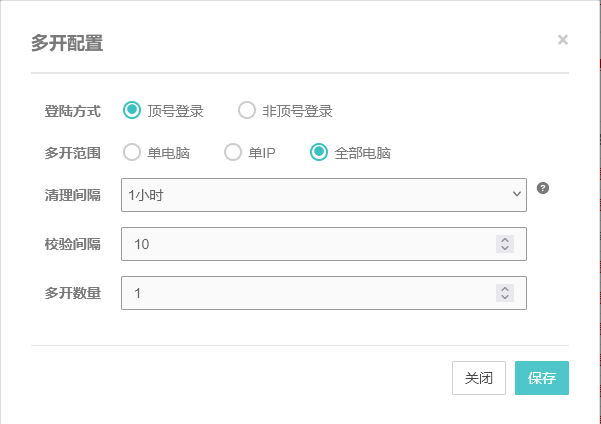Decrease 多开数量 value with down arrow
The height and width of the screenshot is (424, 601).
tap(505, 298)
